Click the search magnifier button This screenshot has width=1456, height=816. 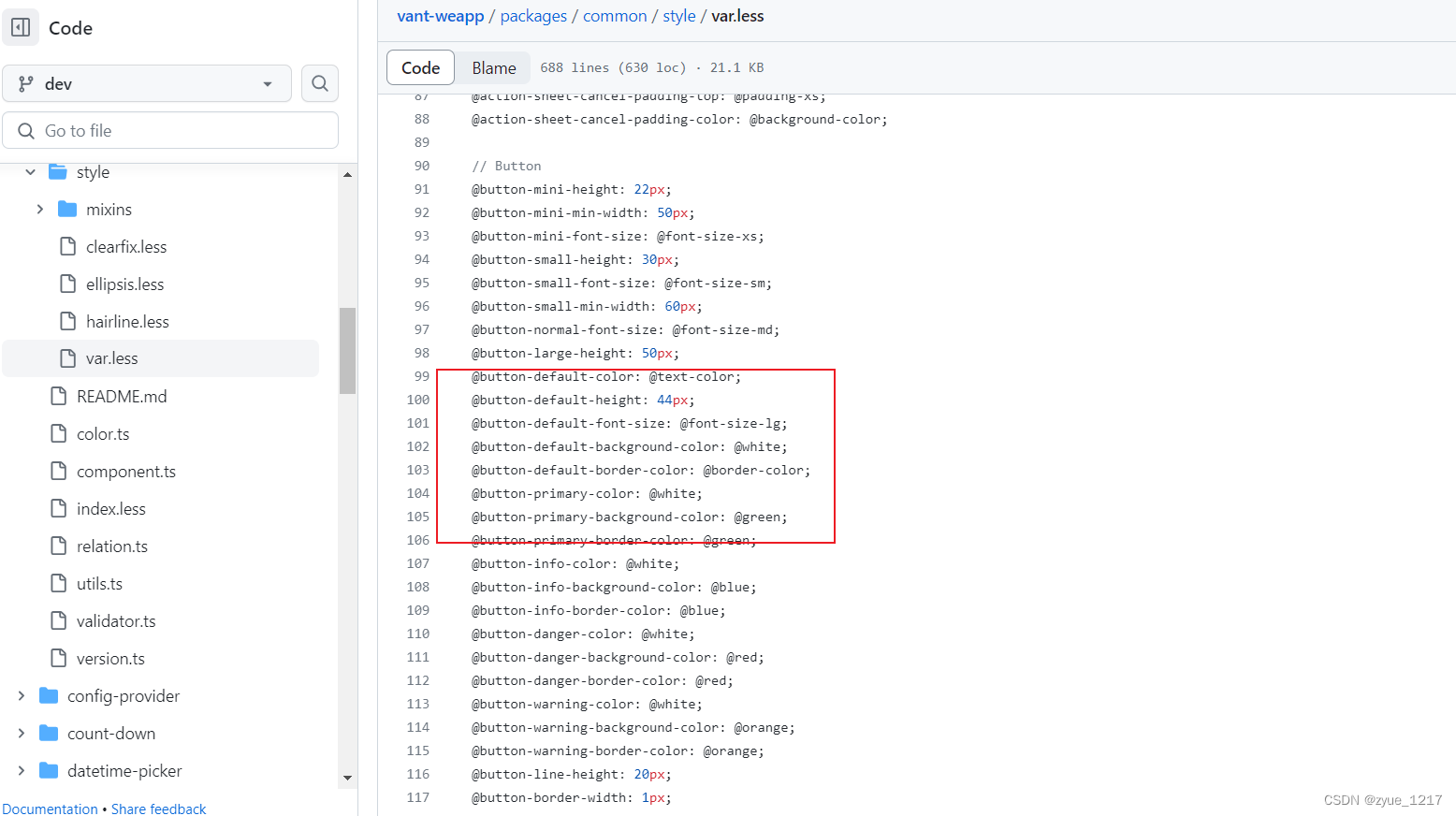point(319,83)
